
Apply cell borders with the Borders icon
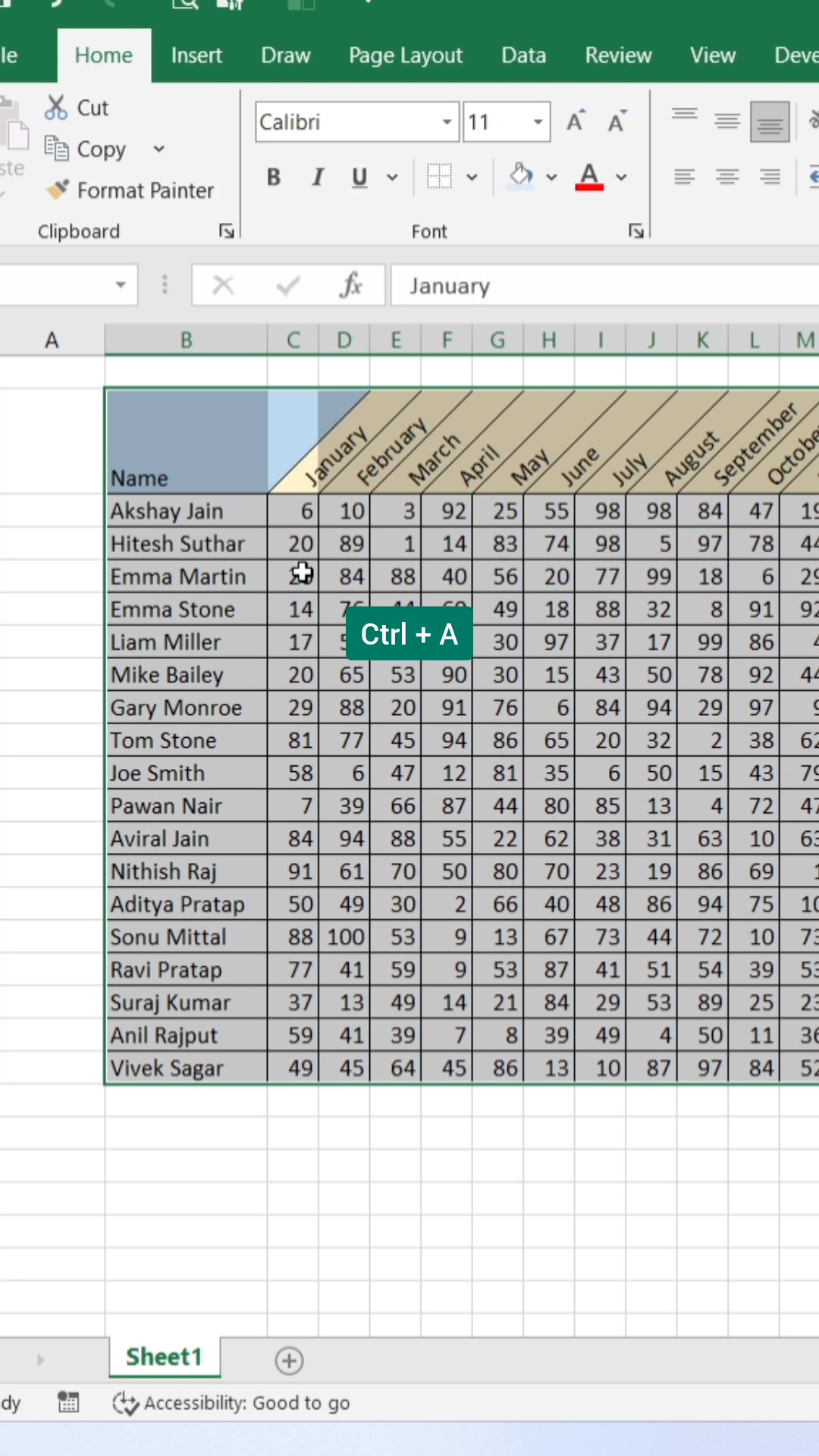click(439, 177)
